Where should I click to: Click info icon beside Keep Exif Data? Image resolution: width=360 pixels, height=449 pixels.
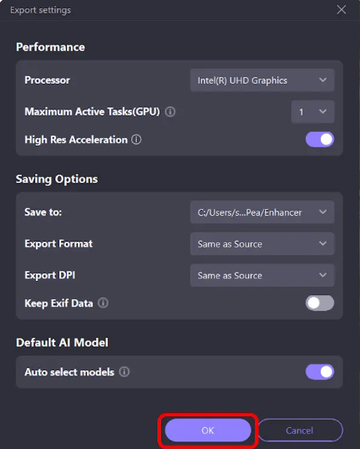pyautogui.click(x=103, y=303)
